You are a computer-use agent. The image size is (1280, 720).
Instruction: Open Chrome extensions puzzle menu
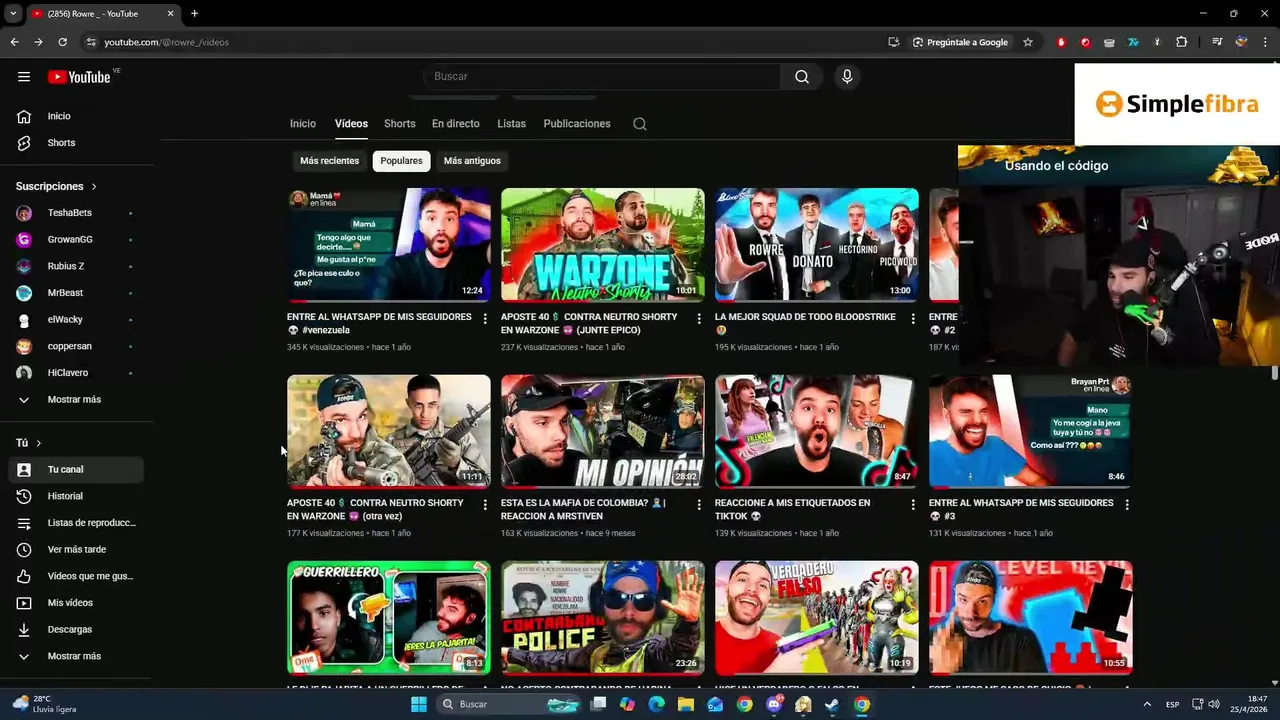point(1182,42)
